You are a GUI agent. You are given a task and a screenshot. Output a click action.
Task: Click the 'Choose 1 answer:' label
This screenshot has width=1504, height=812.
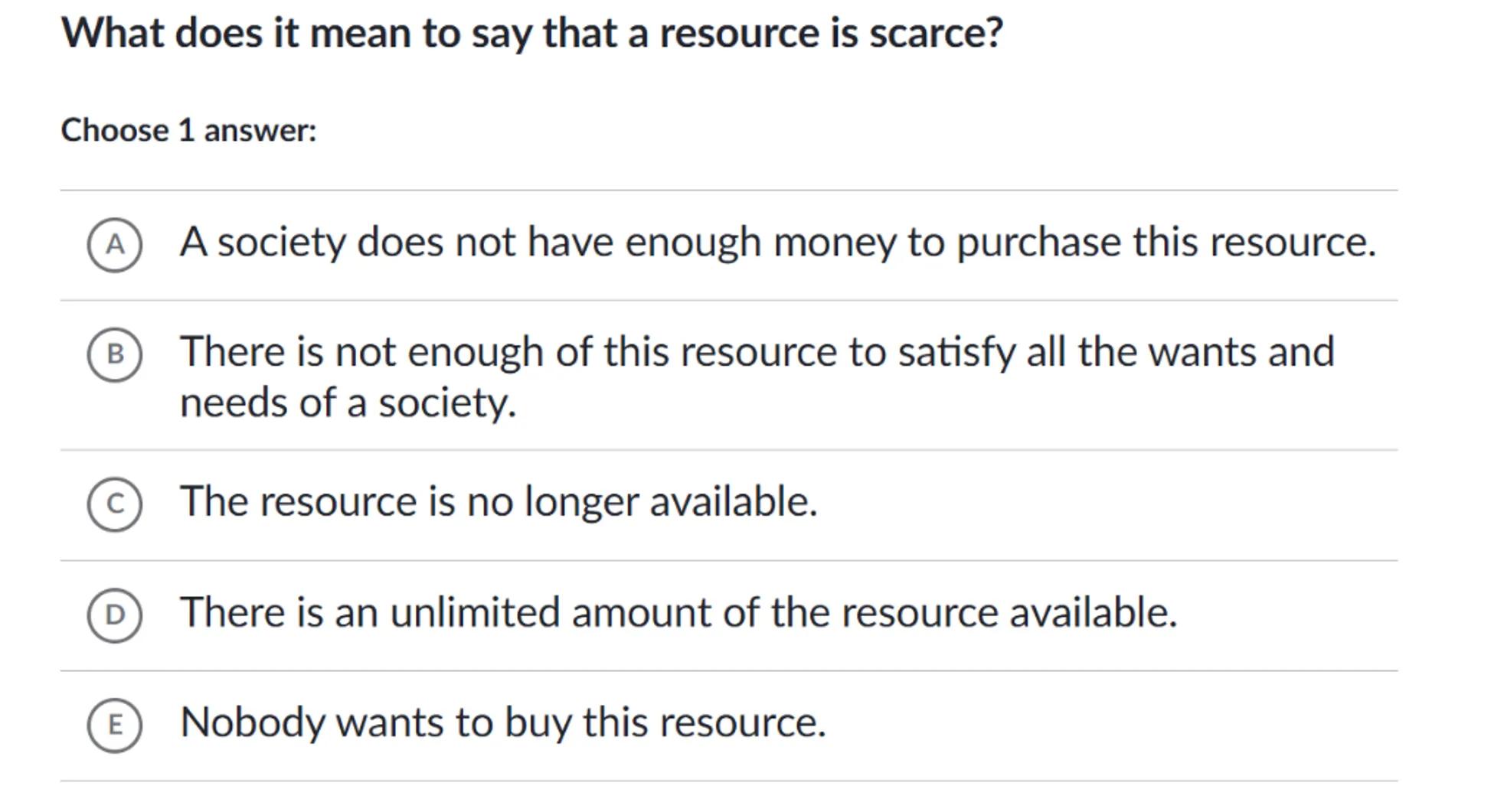(x=188, y=130)
